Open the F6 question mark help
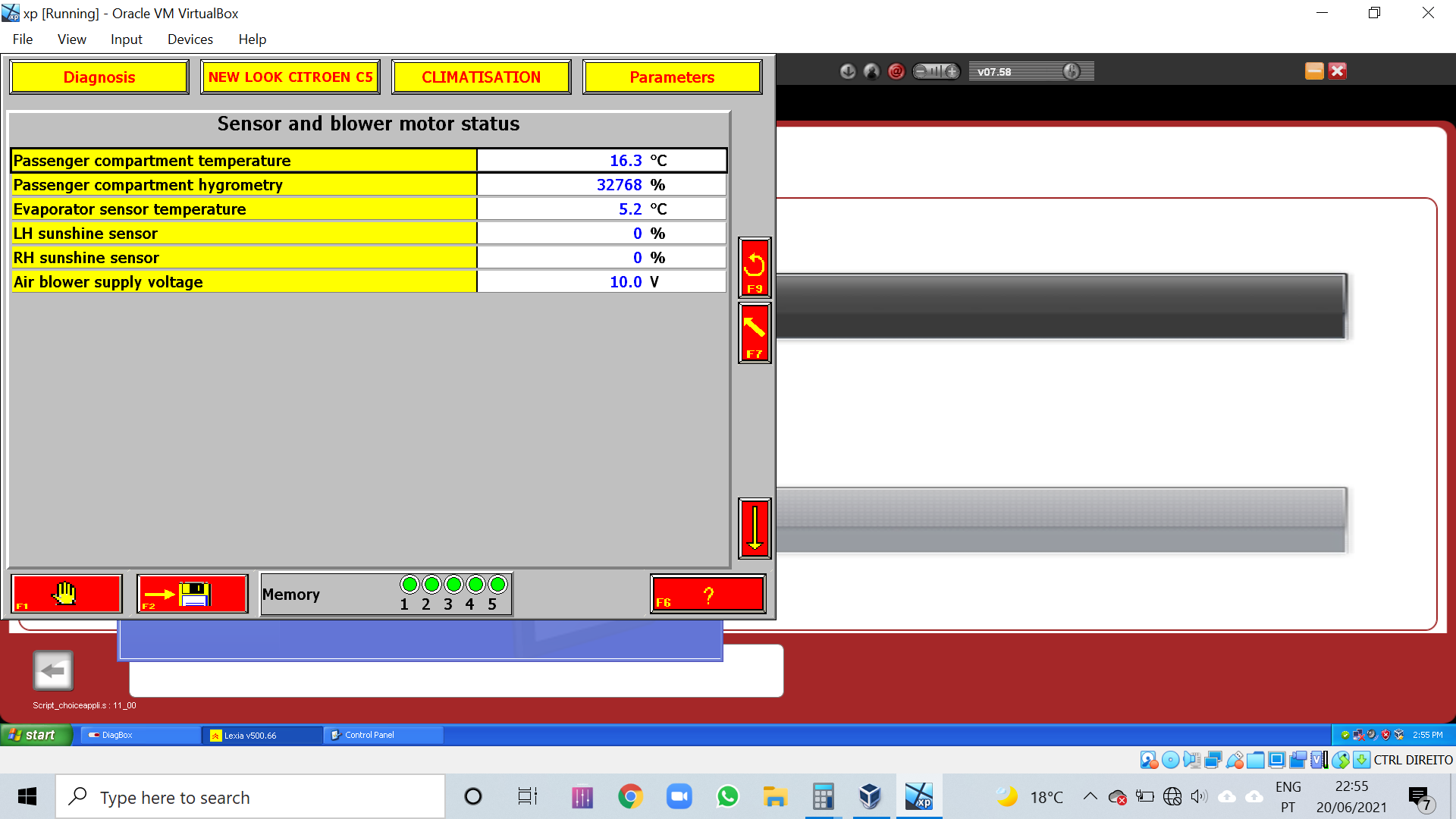Viewport: 1456px width, 819px height. [x=708, y=593]
